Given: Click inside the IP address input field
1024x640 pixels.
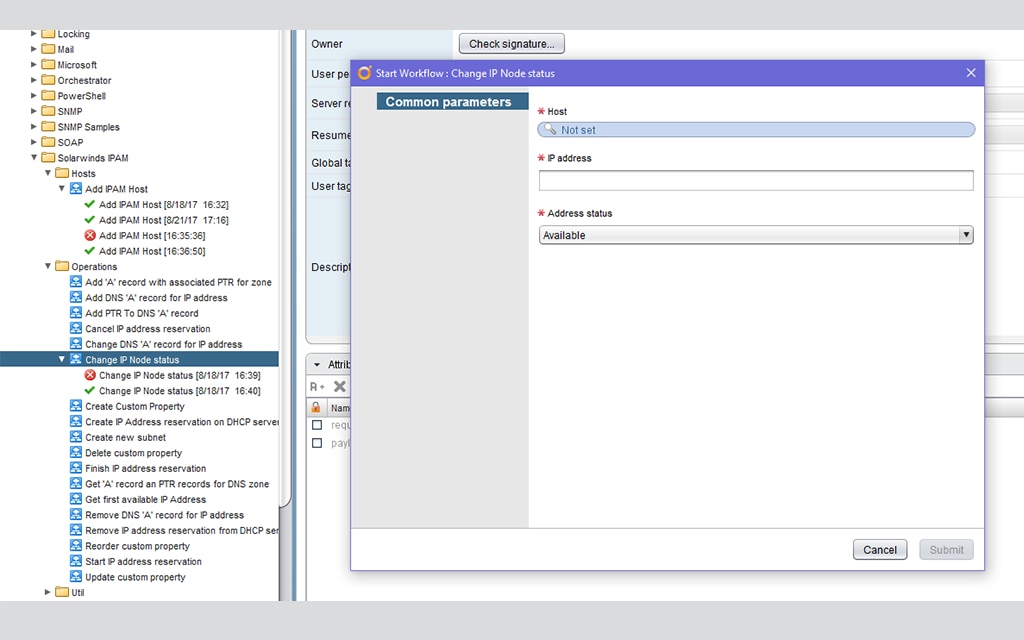Looking at the screenshot, I should tap(756, 180).
